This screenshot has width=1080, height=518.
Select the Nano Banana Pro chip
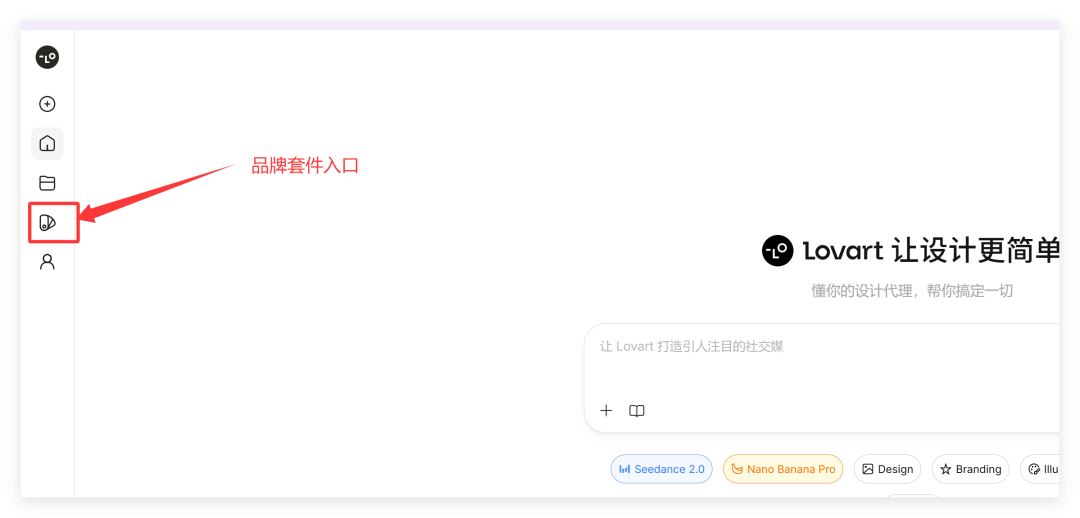pyautogui.click(x=783, y=469)
